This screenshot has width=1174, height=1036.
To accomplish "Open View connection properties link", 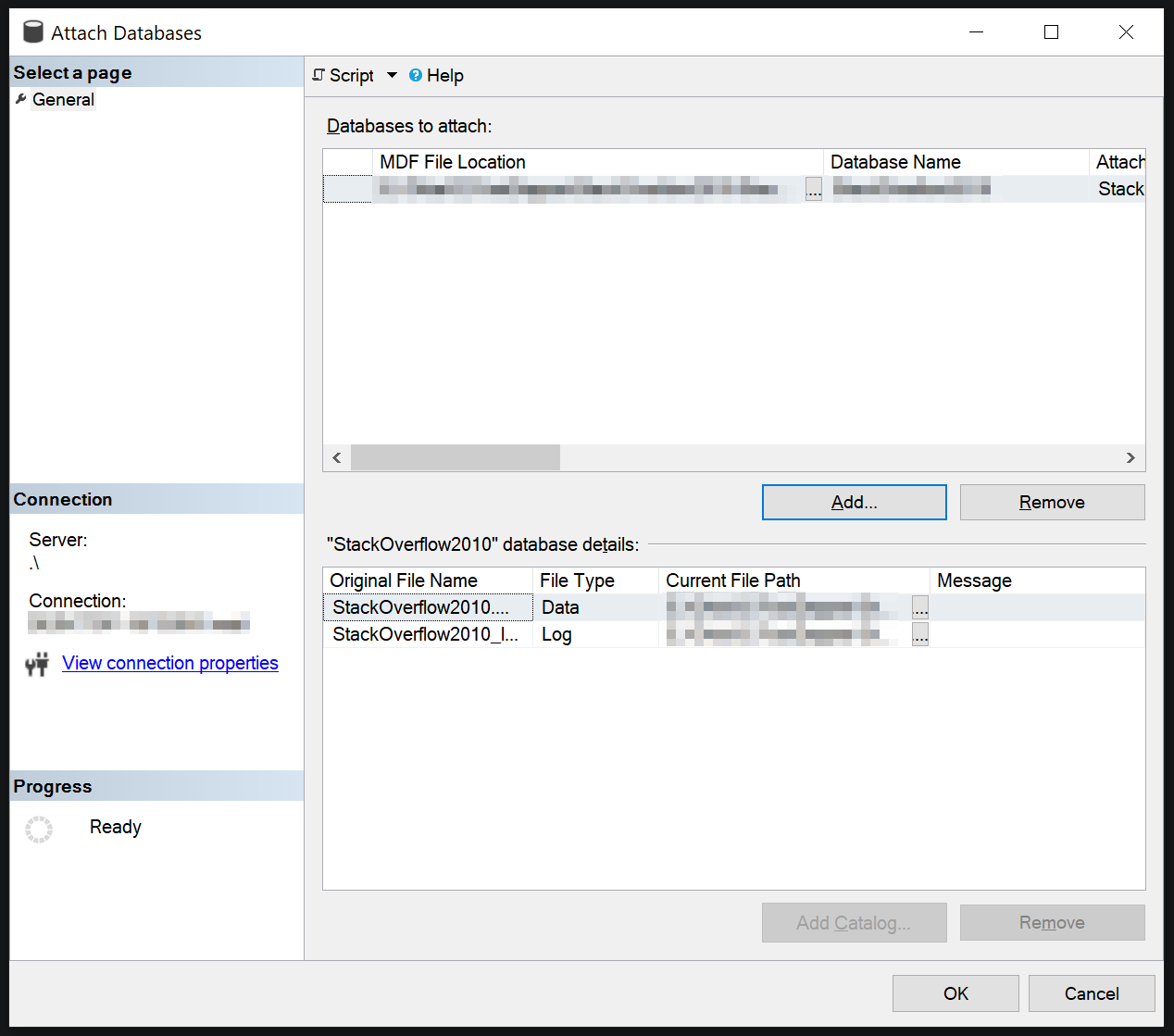I will pos(170,663).
